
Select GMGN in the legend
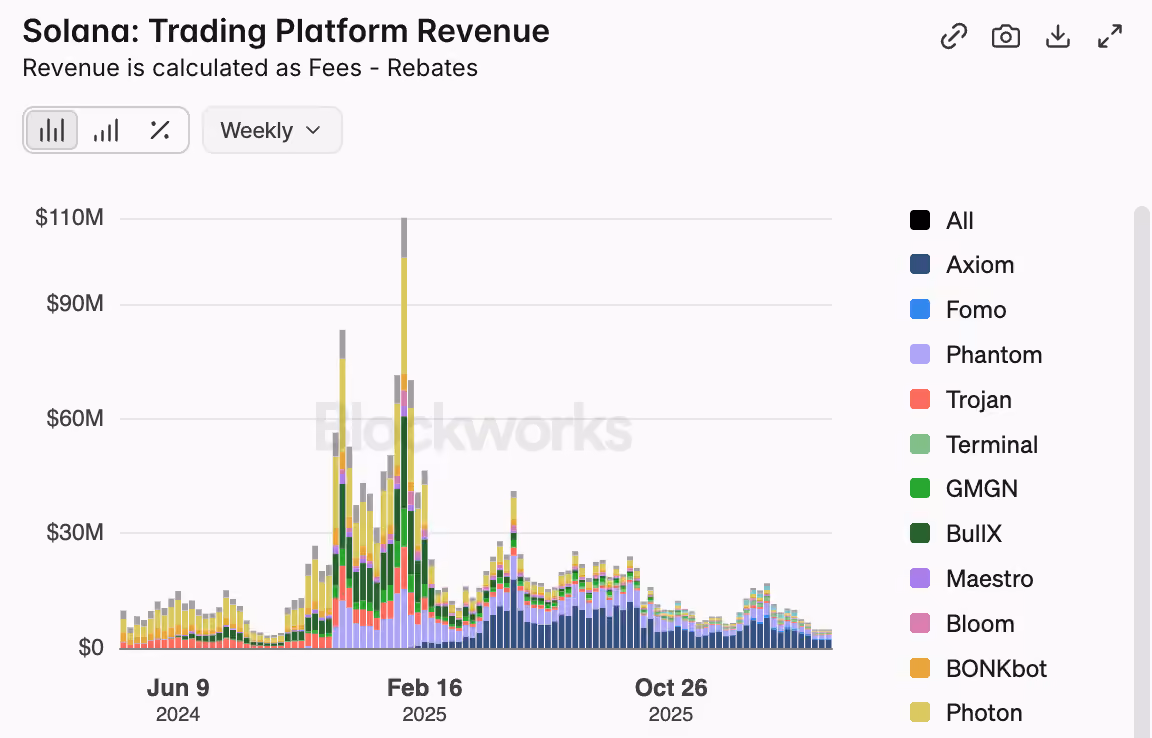click(x=964, y=488)
